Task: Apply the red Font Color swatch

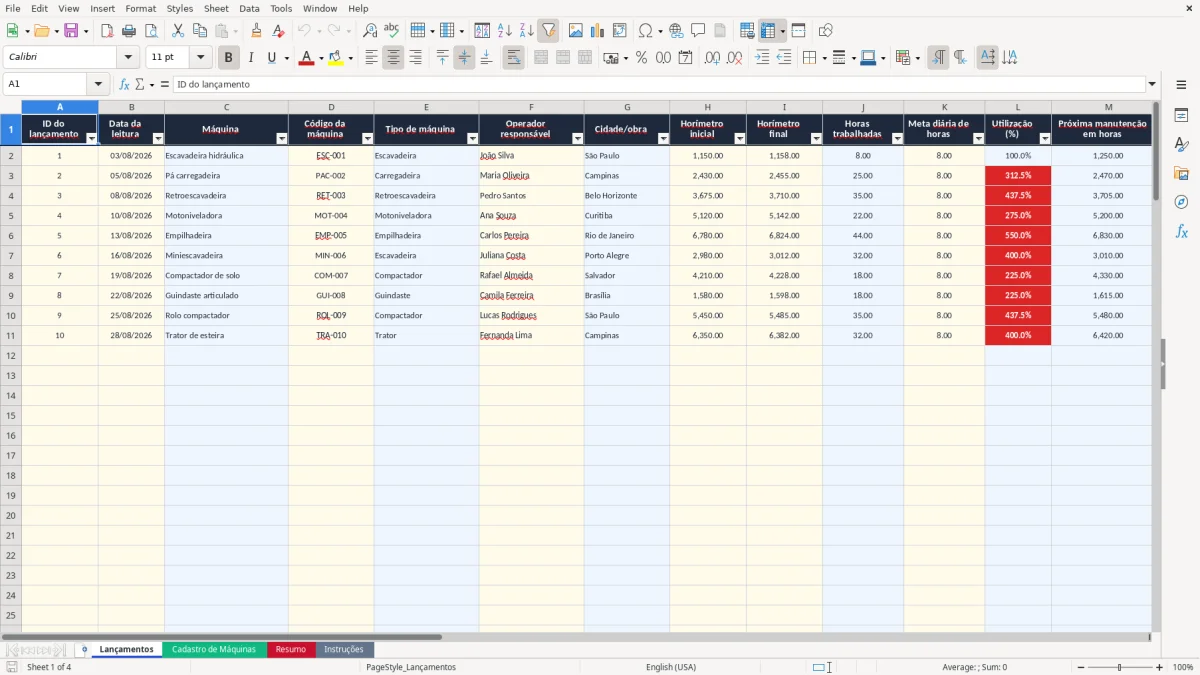Action: click(306, 58)
